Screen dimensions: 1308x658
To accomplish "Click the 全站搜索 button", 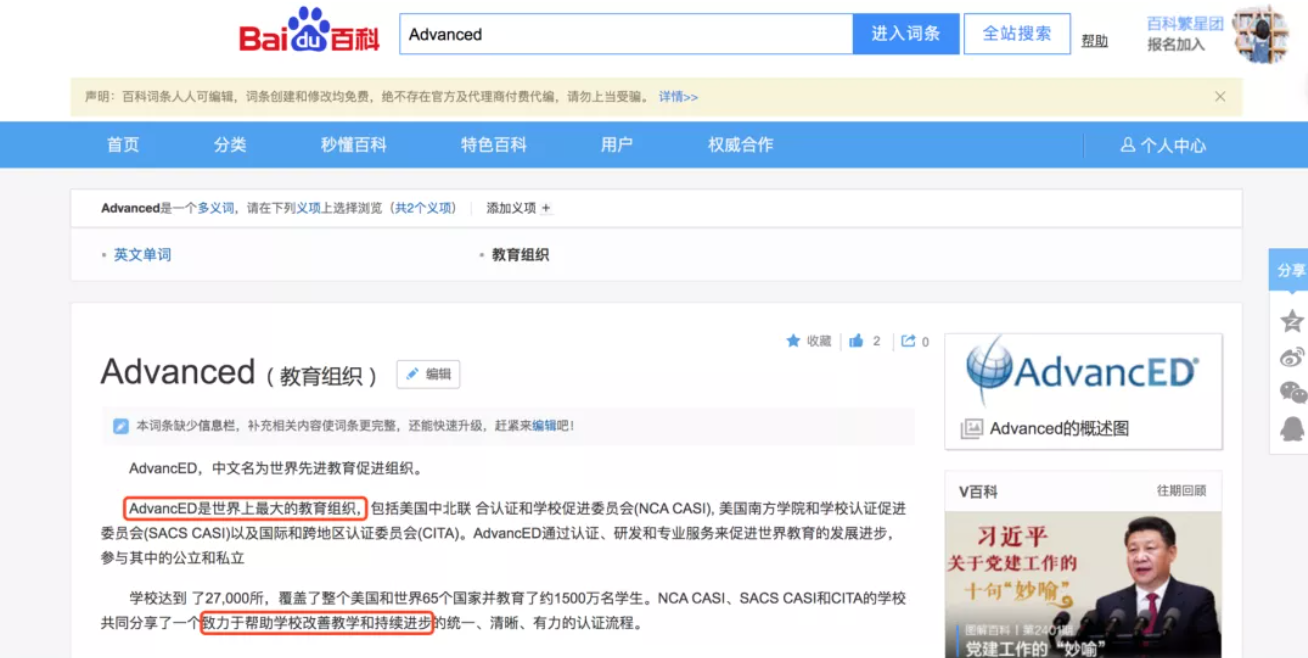I will [1017, 34].
